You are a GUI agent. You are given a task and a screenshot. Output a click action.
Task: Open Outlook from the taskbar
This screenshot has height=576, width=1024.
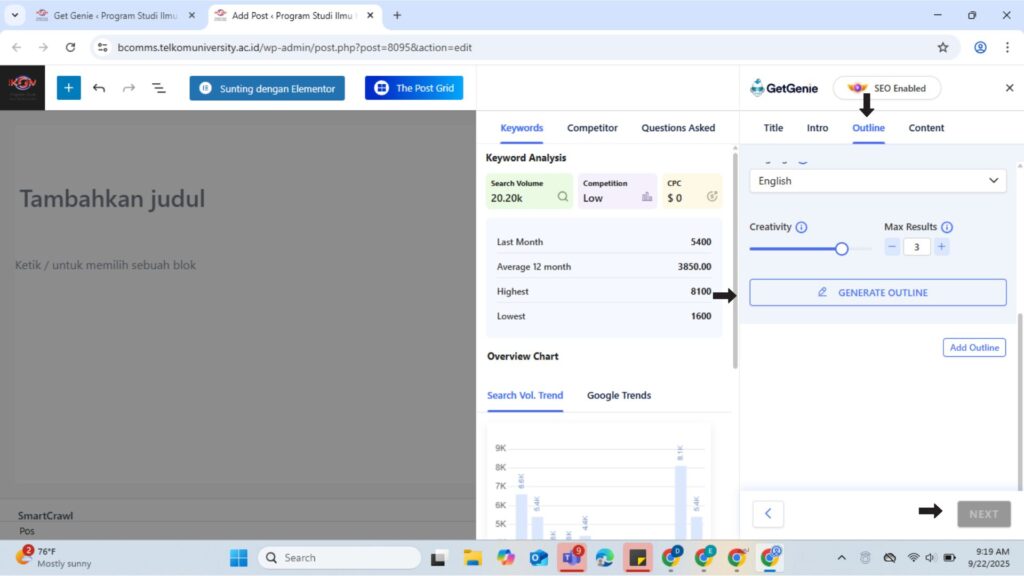(539, 558)
